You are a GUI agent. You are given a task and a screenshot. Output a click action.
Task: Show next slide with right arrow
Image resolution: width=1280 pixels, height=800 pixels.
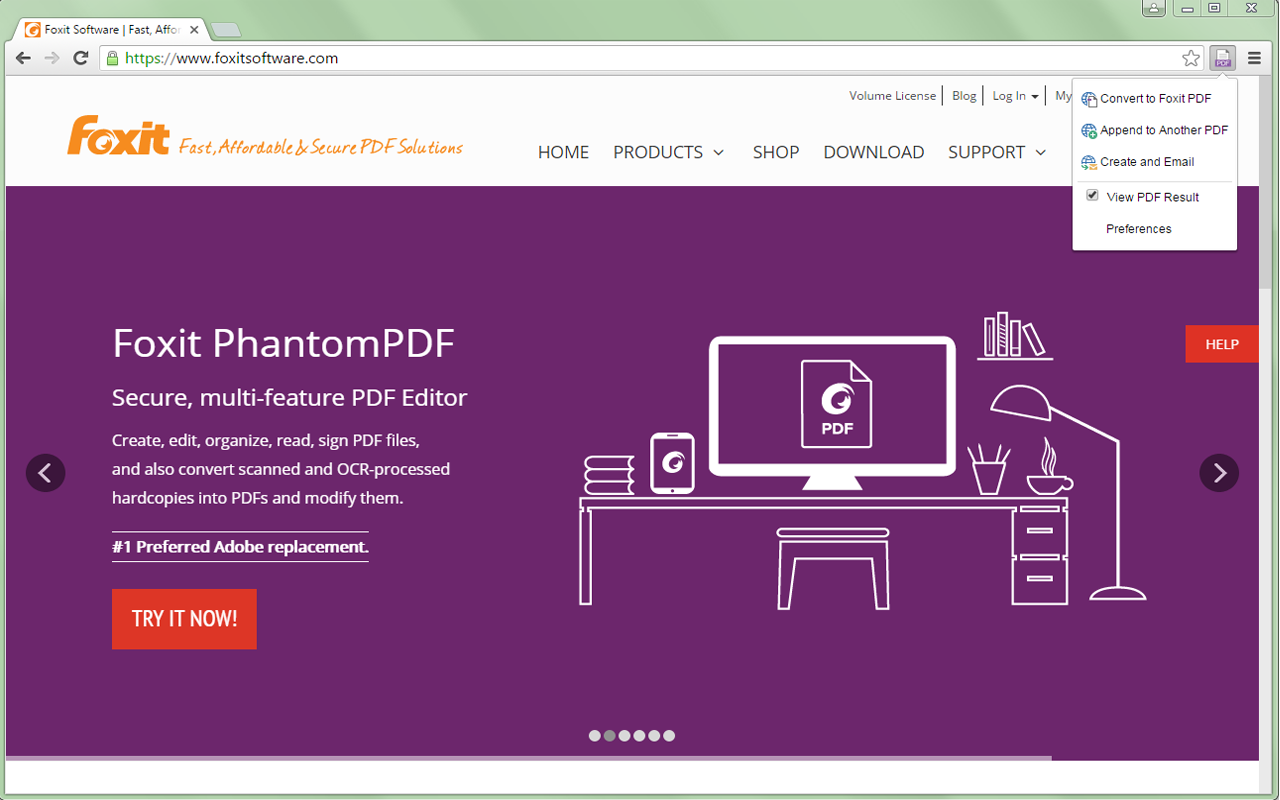coord(1218,473)
